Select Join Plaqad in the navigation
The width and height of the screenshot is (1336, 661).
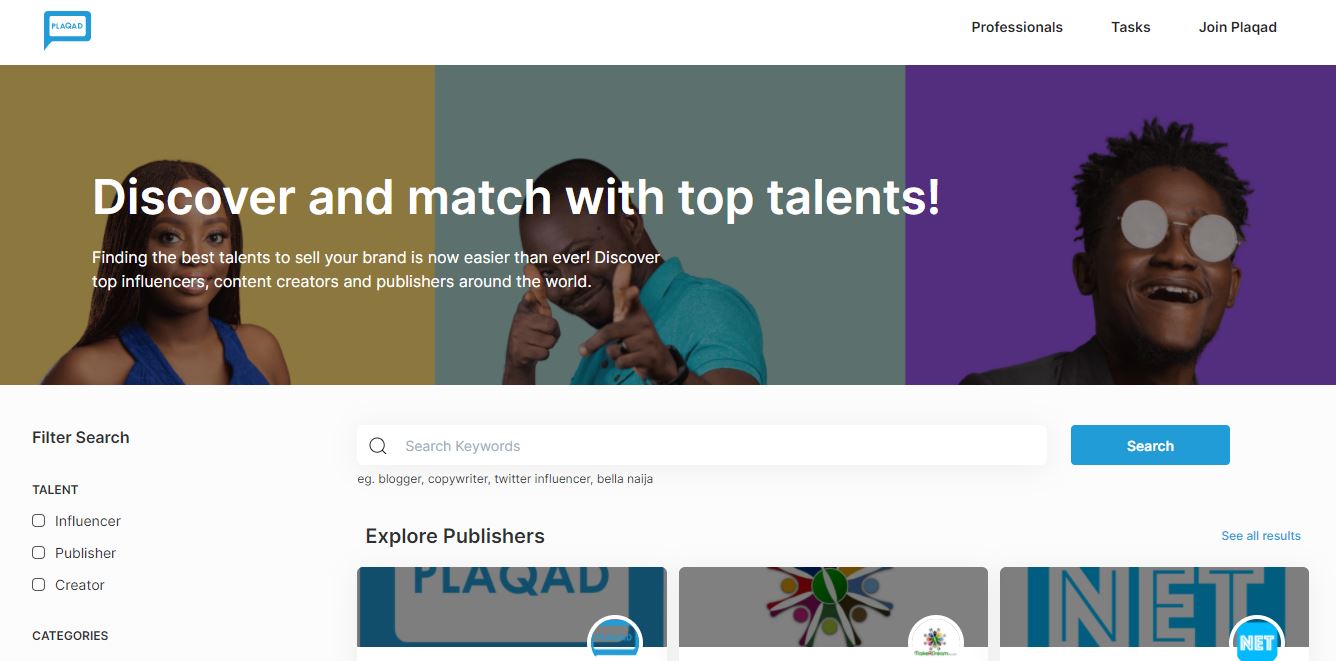(1237, 27)
